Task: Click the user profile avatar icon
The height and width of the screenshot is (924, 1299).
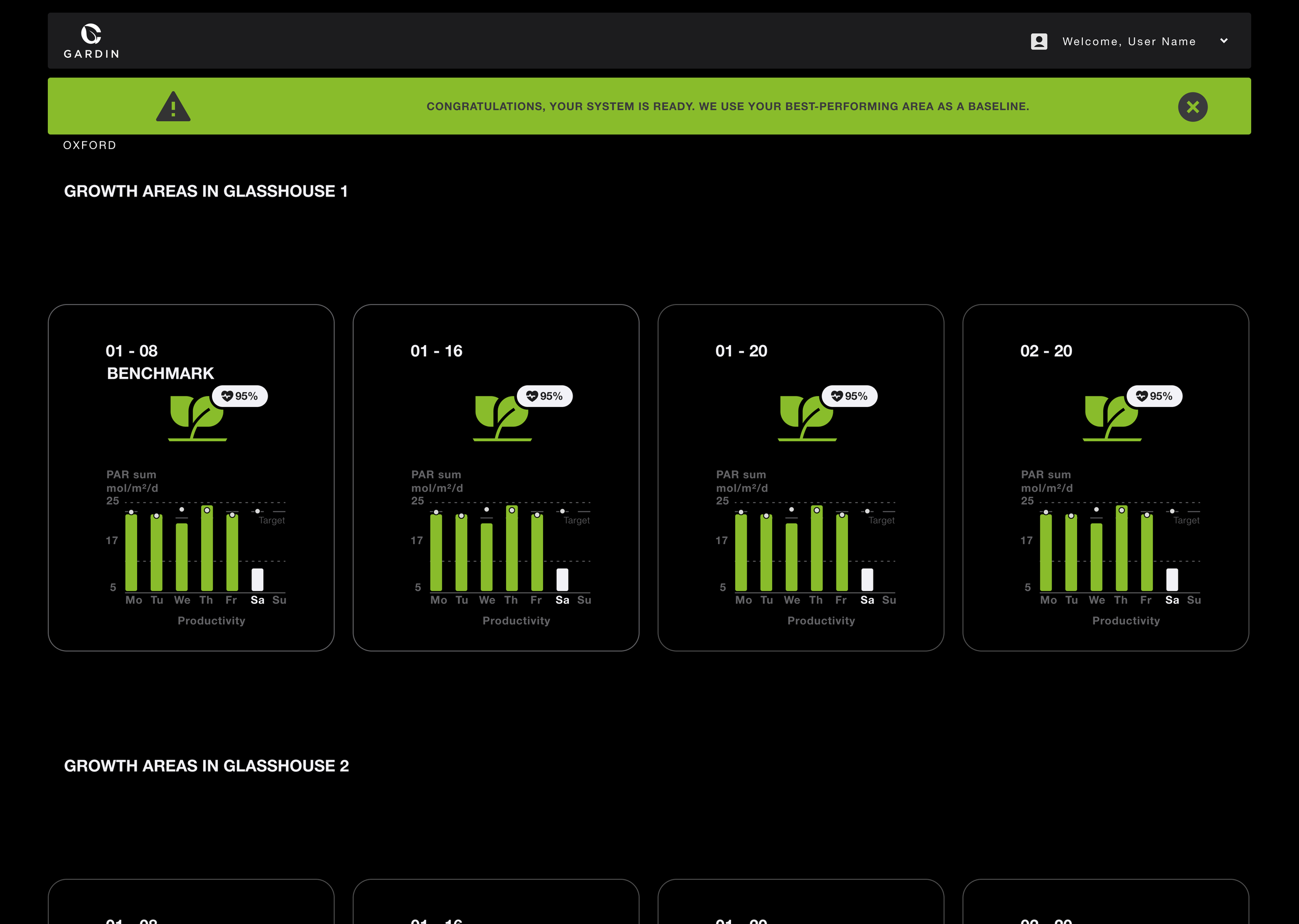Action: click(1039, 42)
